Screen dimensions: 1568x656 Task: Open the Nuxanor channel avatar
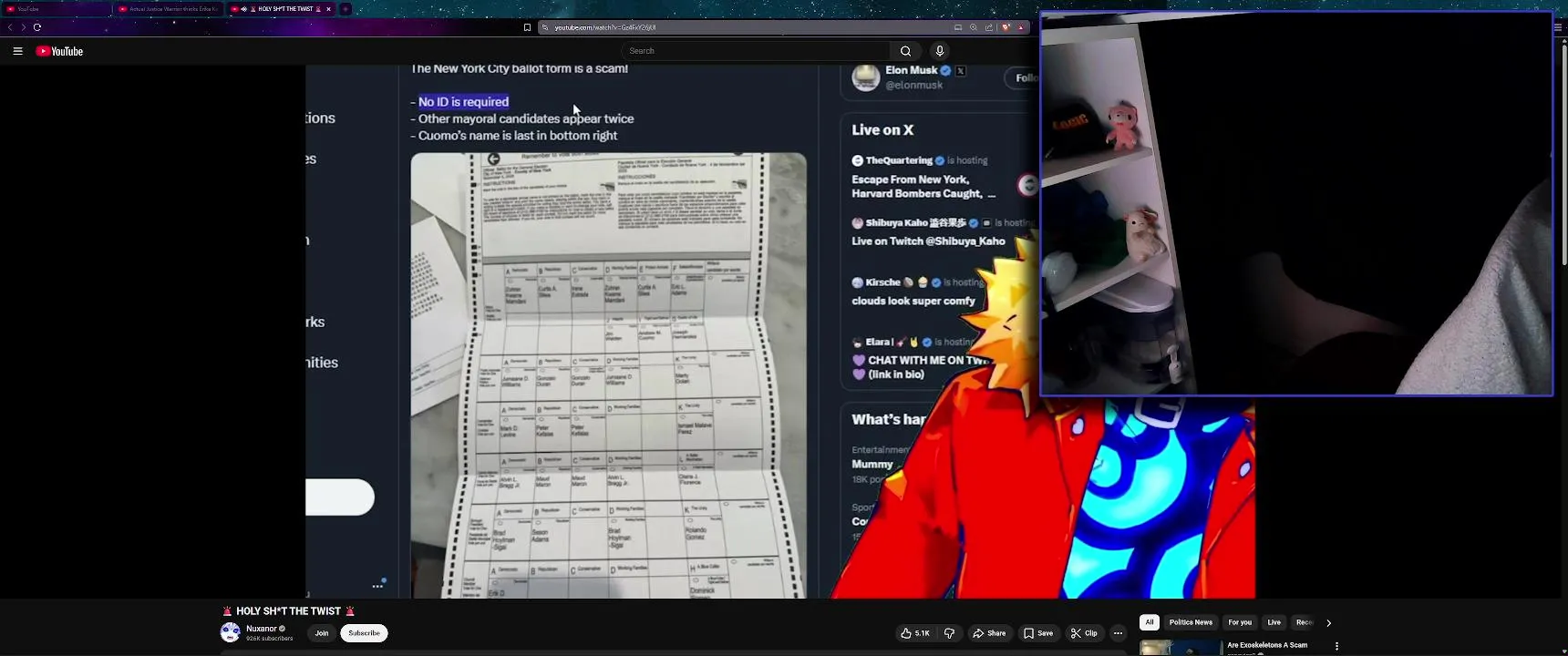click(x=231, y=632)
